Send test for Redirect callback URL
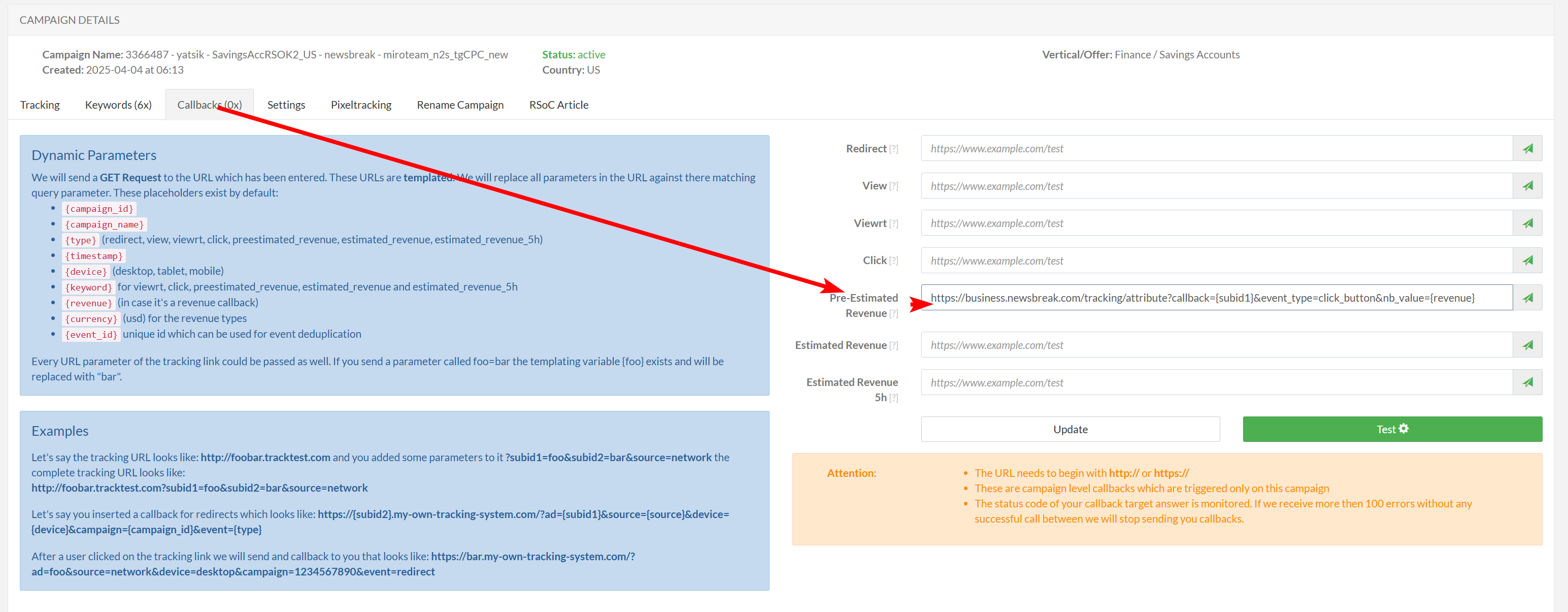The height and width of the screenshot is (612, 1568). tap(1527, 148)
